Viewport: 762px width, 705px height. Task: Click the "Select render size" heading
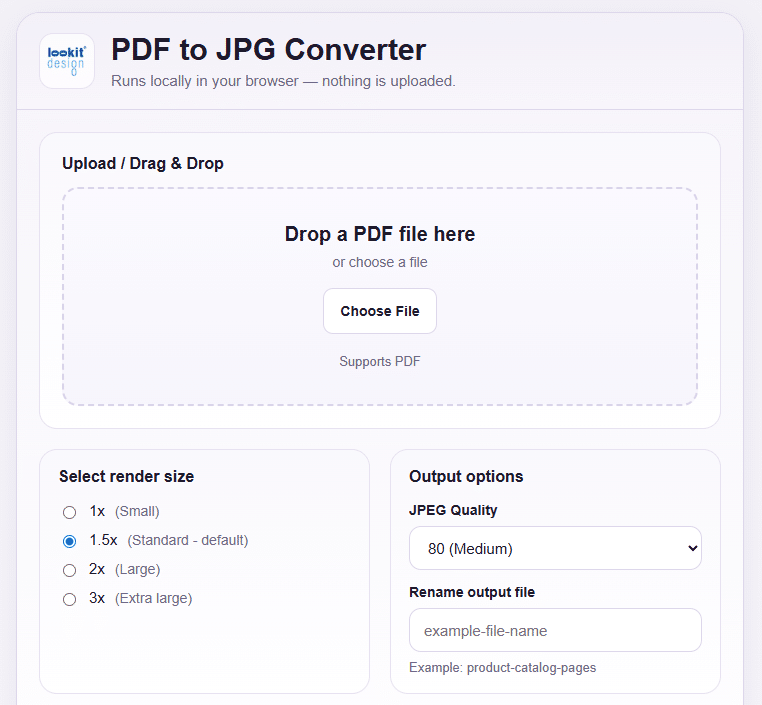tap(126, 477)
